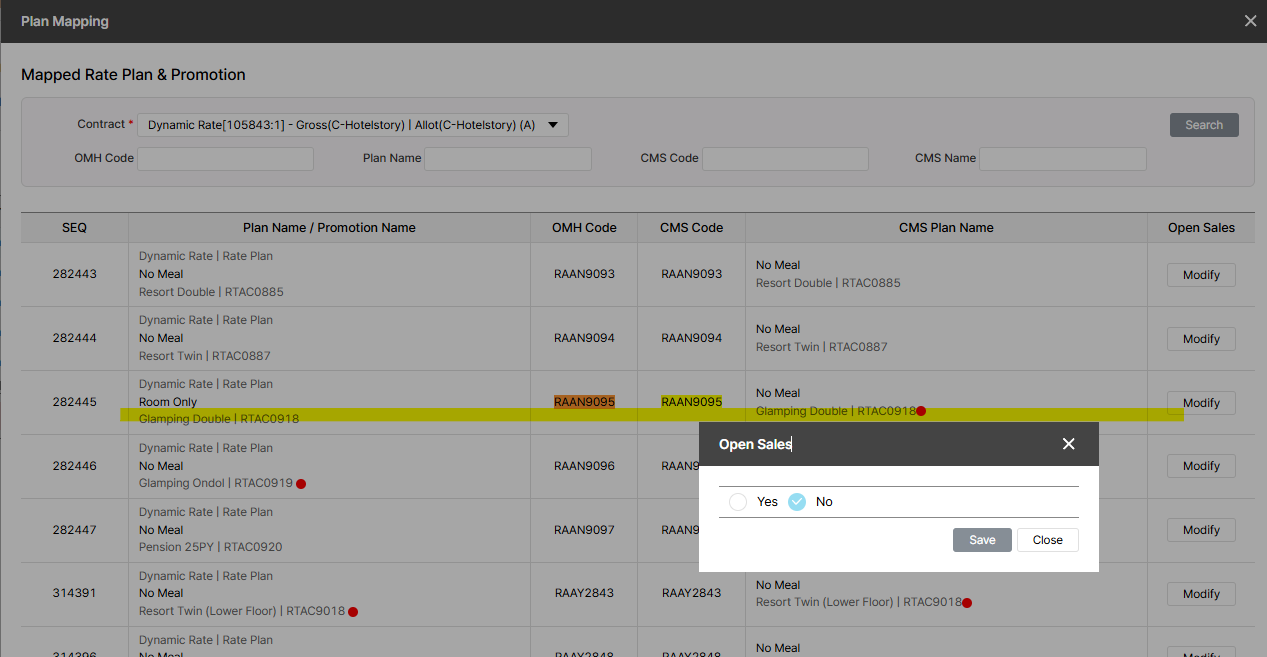Click into the CMS Name field
This screenshot has width=1267, height=657.
1062,159
